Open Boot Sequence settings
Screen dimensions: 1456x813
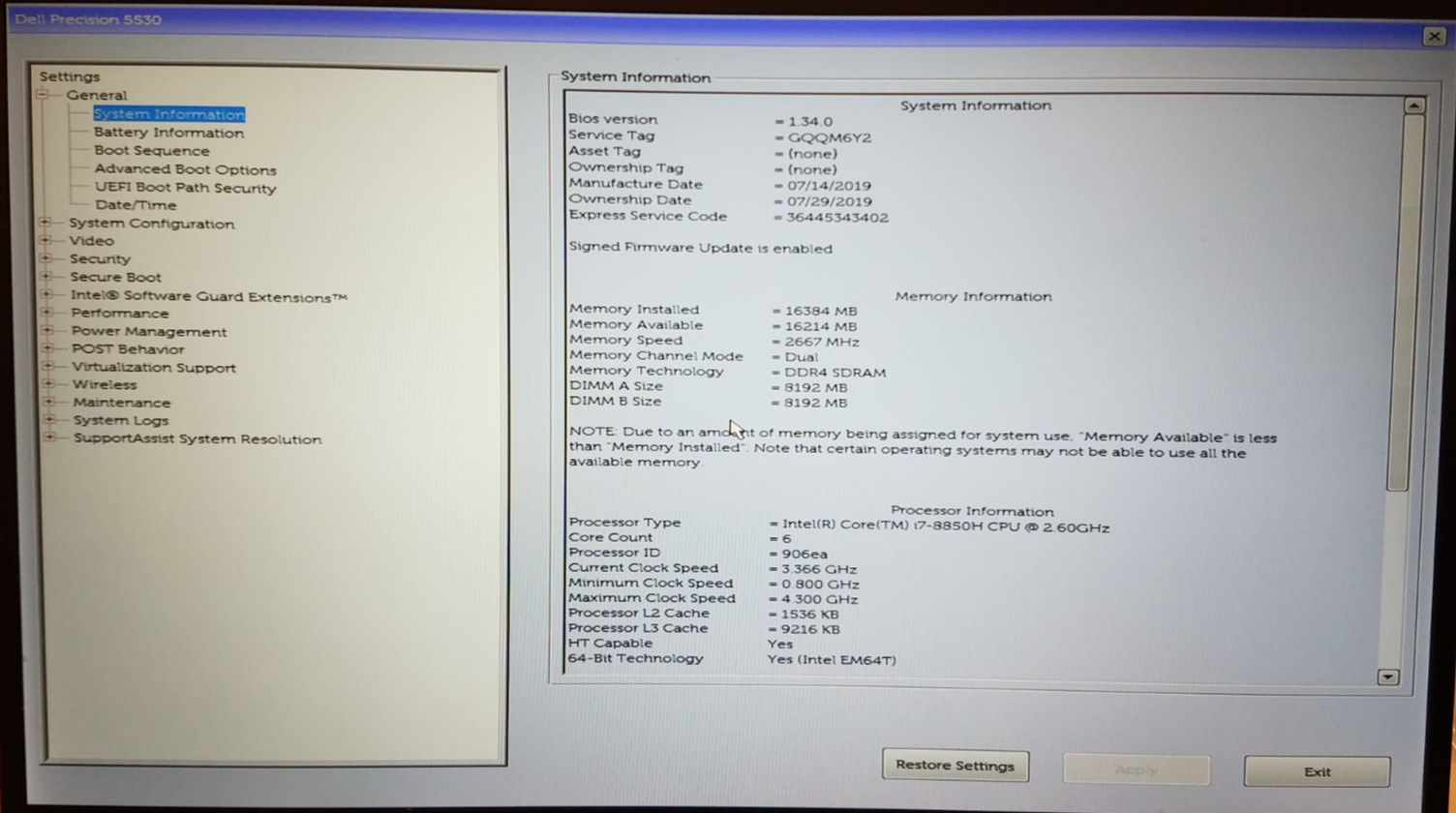pyautogui.click(x=151, y=151)
